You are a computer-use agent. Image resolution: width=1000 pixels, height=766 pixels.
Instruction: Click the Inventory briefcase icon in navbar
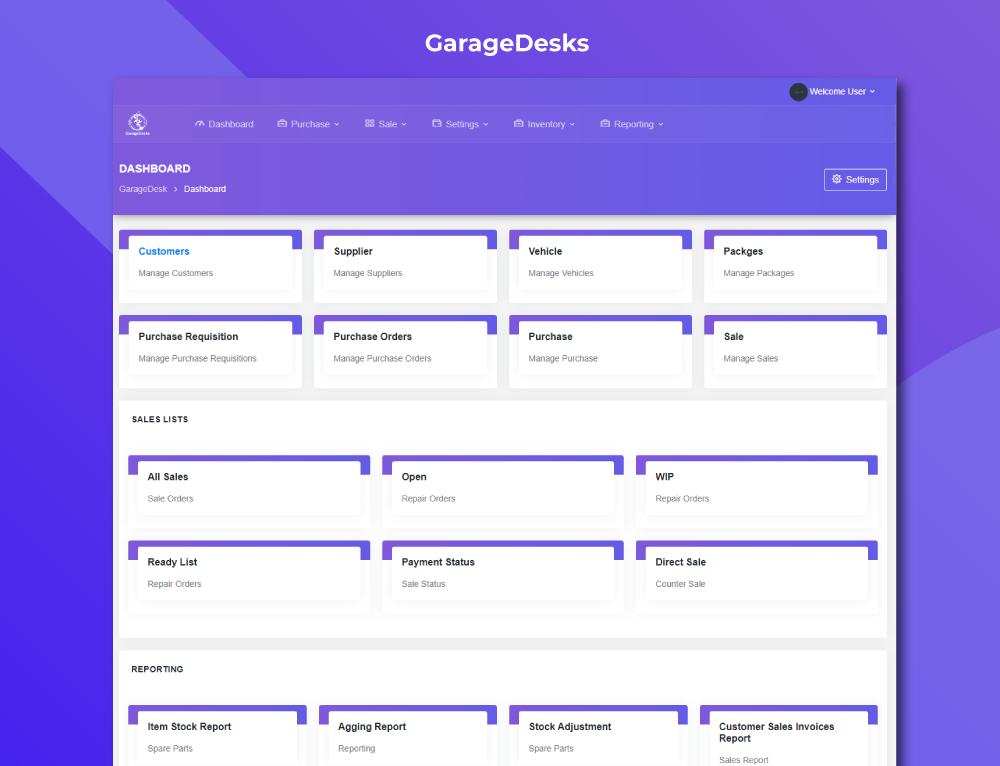click(x=518, y=124)
